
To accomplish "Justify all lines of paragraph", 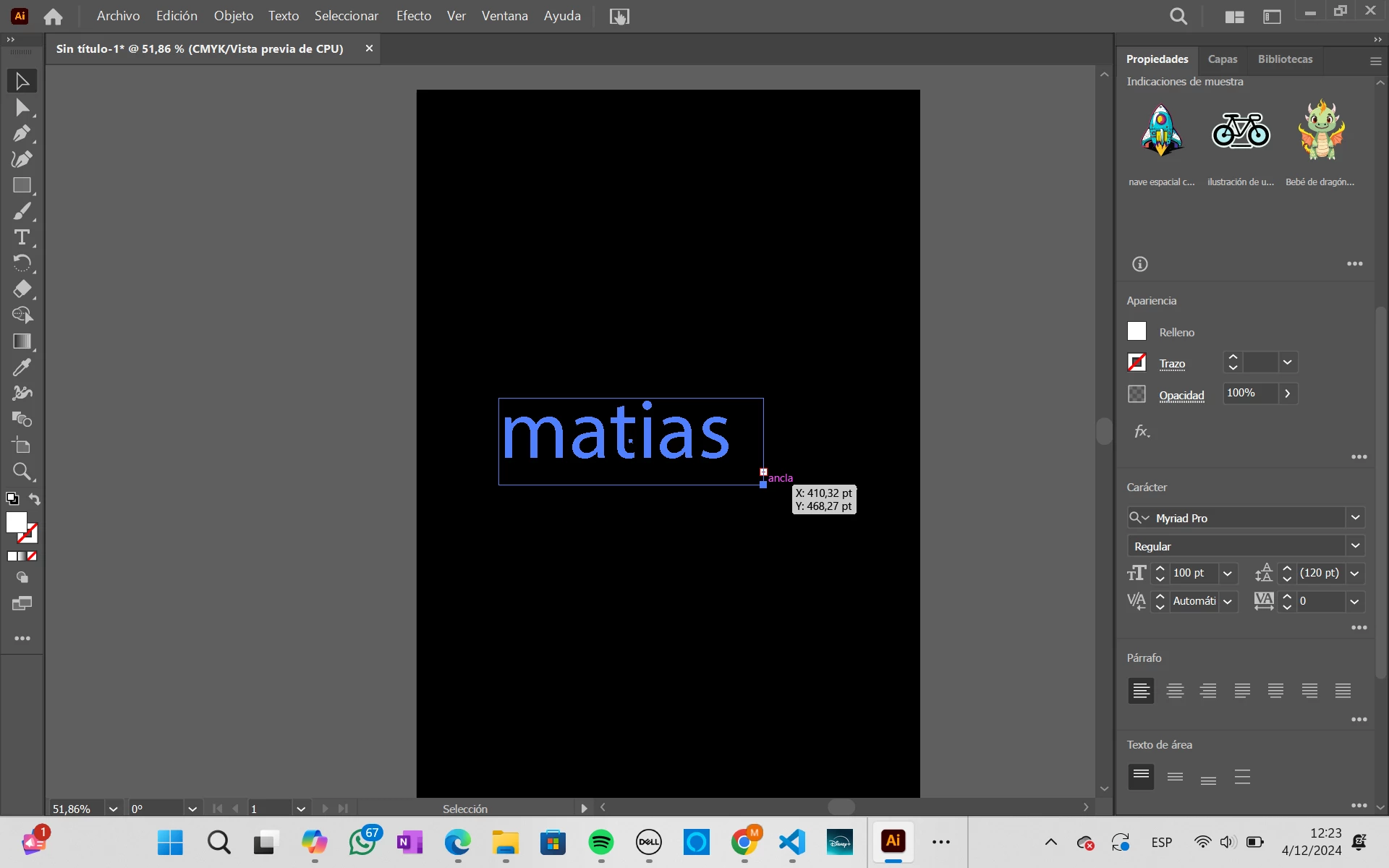I will point(1343,691).
